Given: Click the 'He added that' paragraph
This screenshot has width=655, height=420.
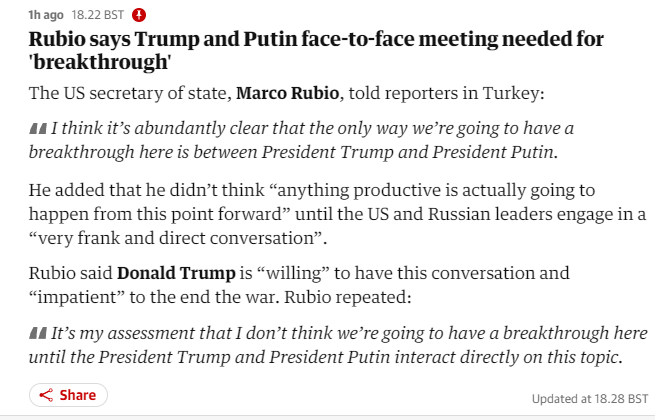Looking at the screenshot, I should pyautogui.click(x=337, y=214).
